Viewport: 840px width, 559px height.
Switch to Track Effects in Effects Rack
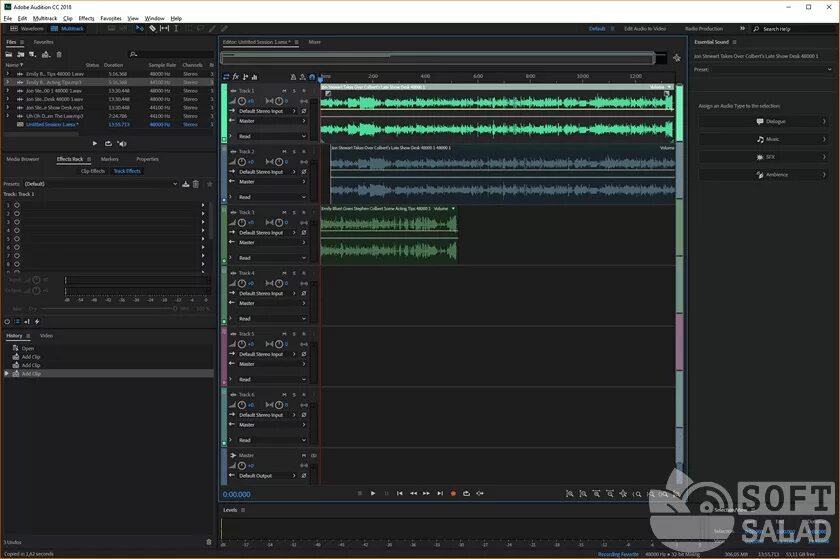(127, 171)
